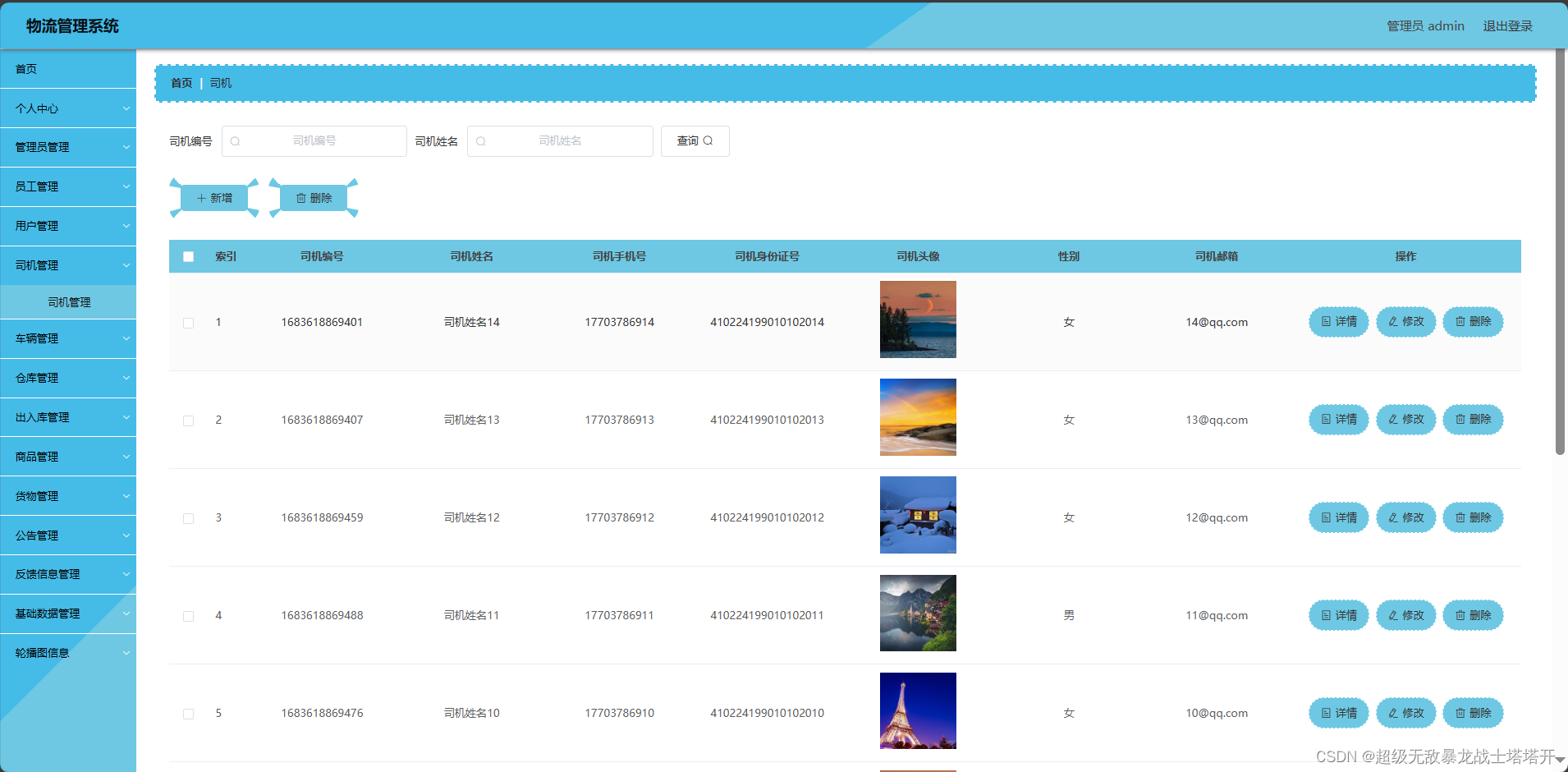Click the 新增 add button
Image resolution: width=1568 pixels, height=772 pixels.
(x=214, y=198)
